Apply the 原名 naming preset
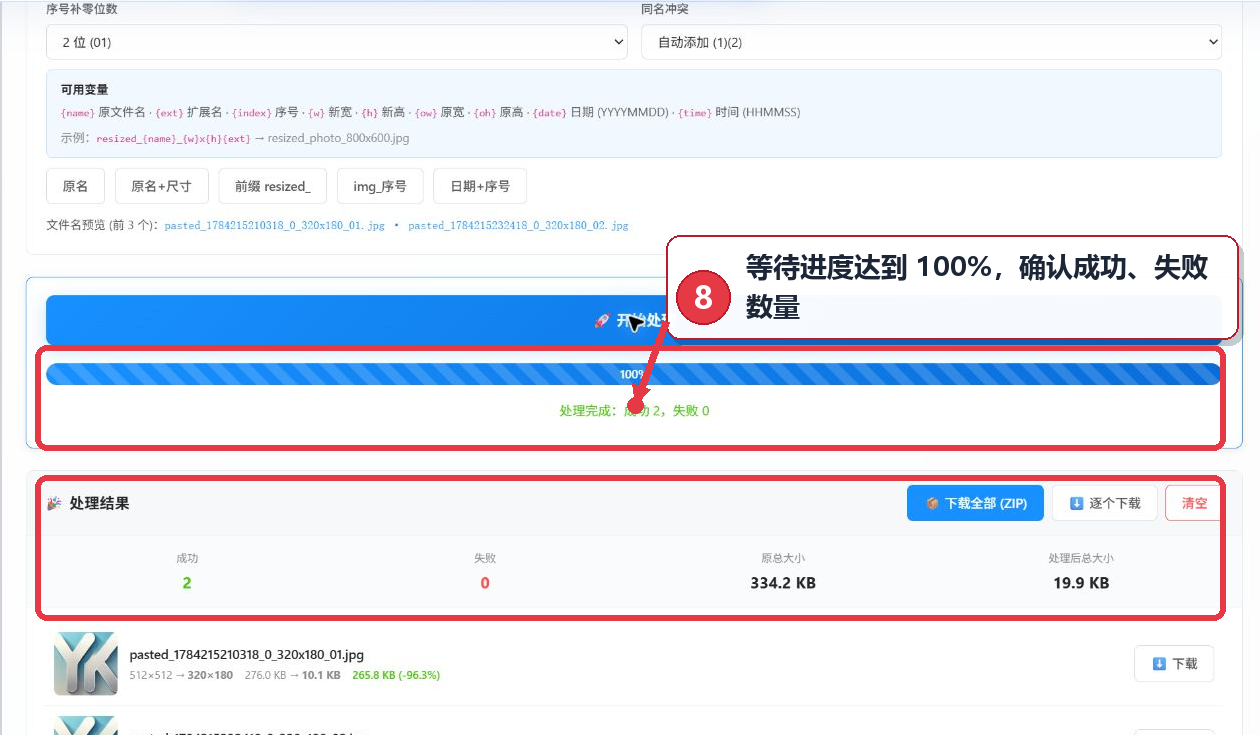This screenshot has width=1260, height=735. 76,186
